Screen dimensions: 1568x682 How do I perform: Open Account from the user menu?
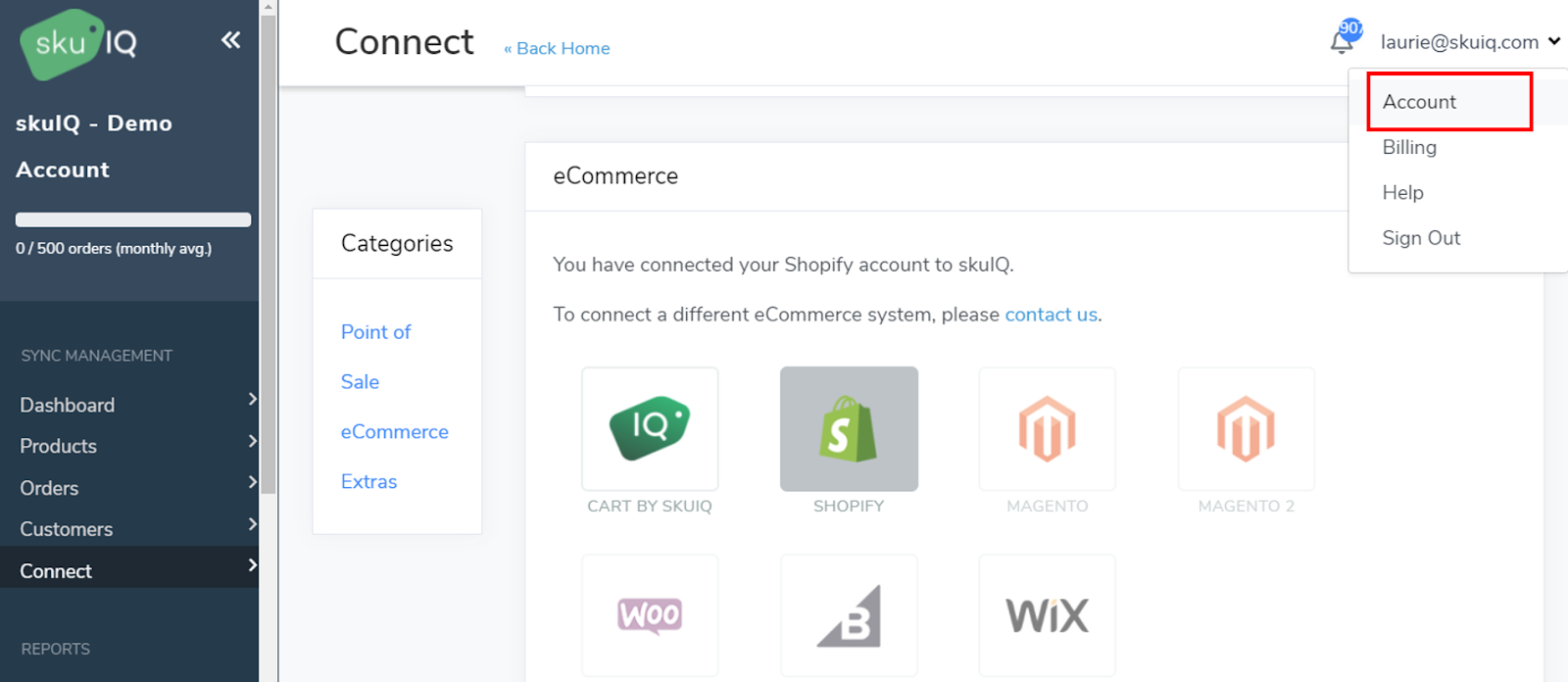point(1419,102)
